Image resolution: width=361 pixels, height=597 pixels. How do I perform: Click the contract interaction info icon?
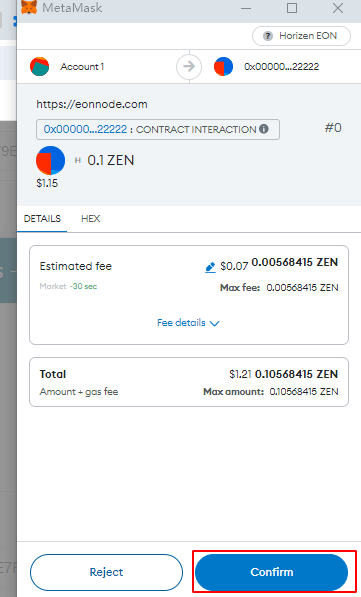pyautogui.click(x=264, y=129)
